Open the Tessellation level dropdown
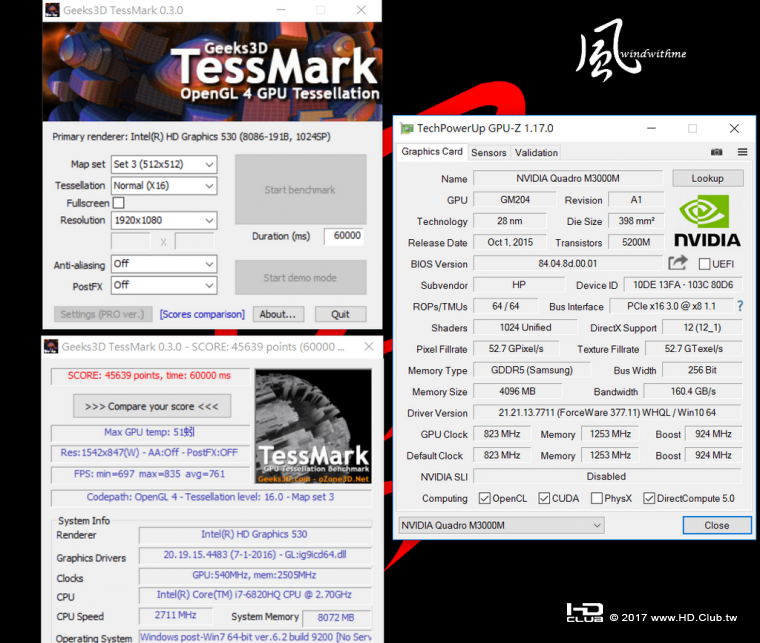 click(164, 186)
